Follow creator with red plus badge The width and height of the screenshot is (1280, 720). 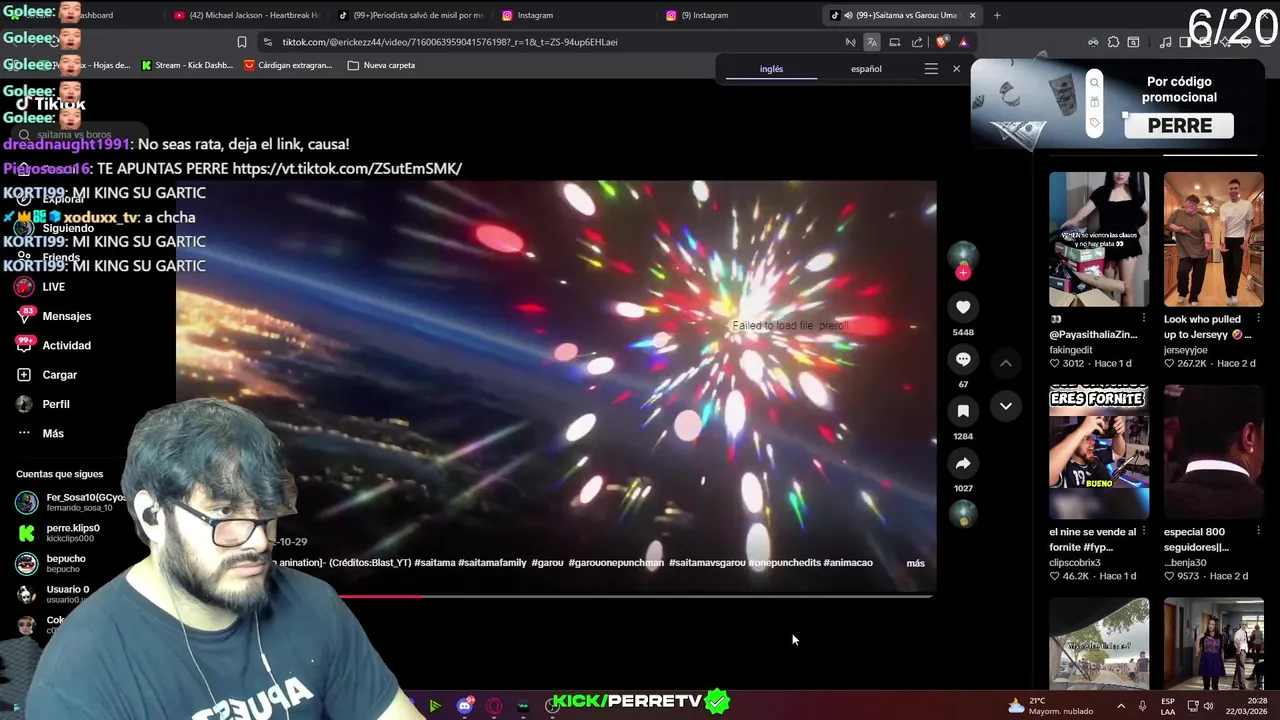(963, 272)
